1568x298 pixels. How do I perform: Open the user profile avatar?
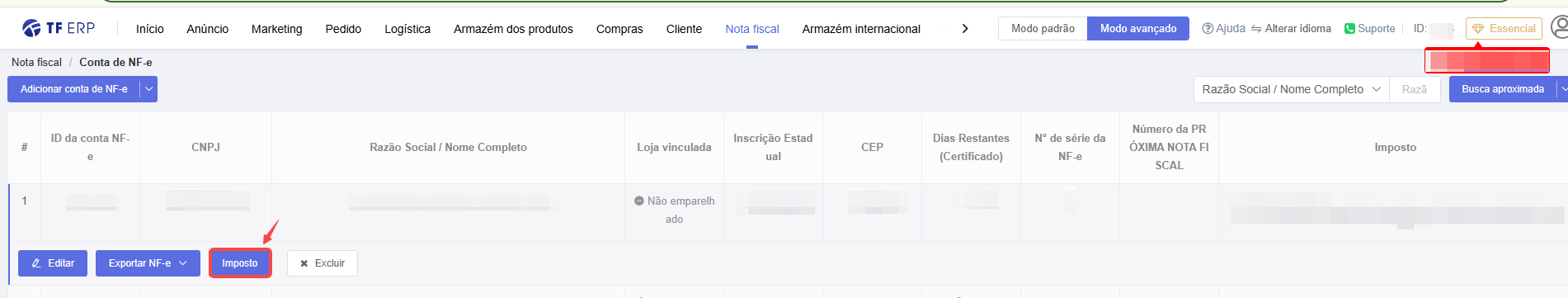tap(1560, 28)
